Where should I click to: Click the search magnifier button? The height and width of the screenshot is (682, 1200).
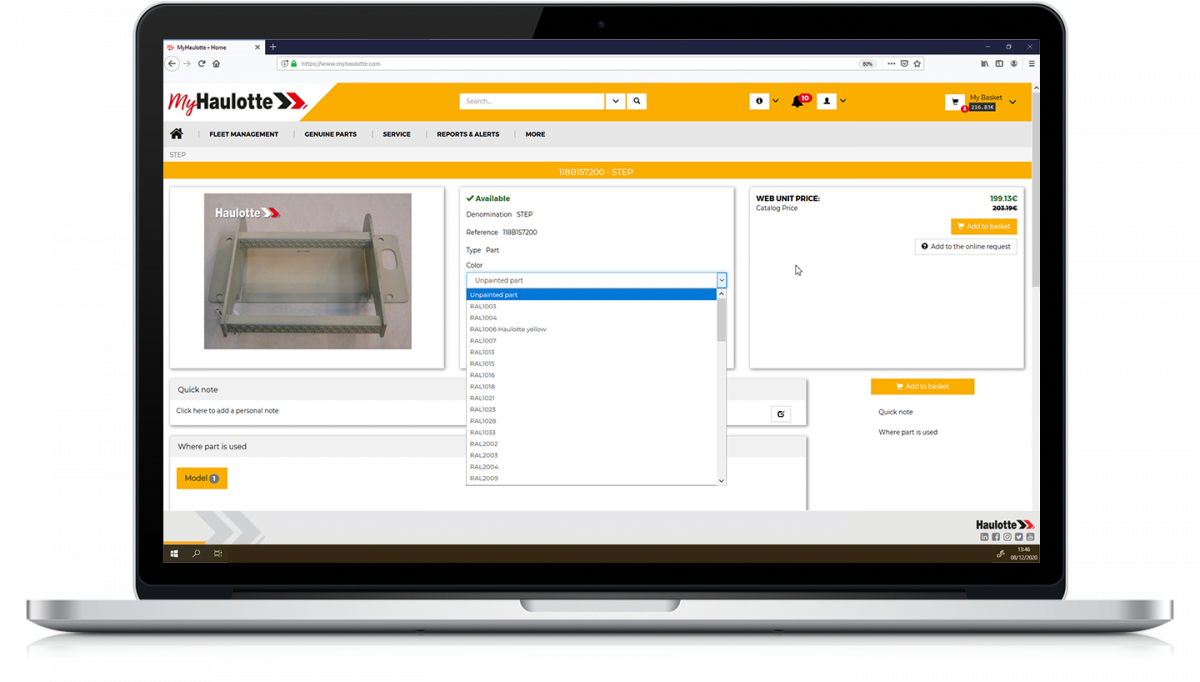coord(637,101)
